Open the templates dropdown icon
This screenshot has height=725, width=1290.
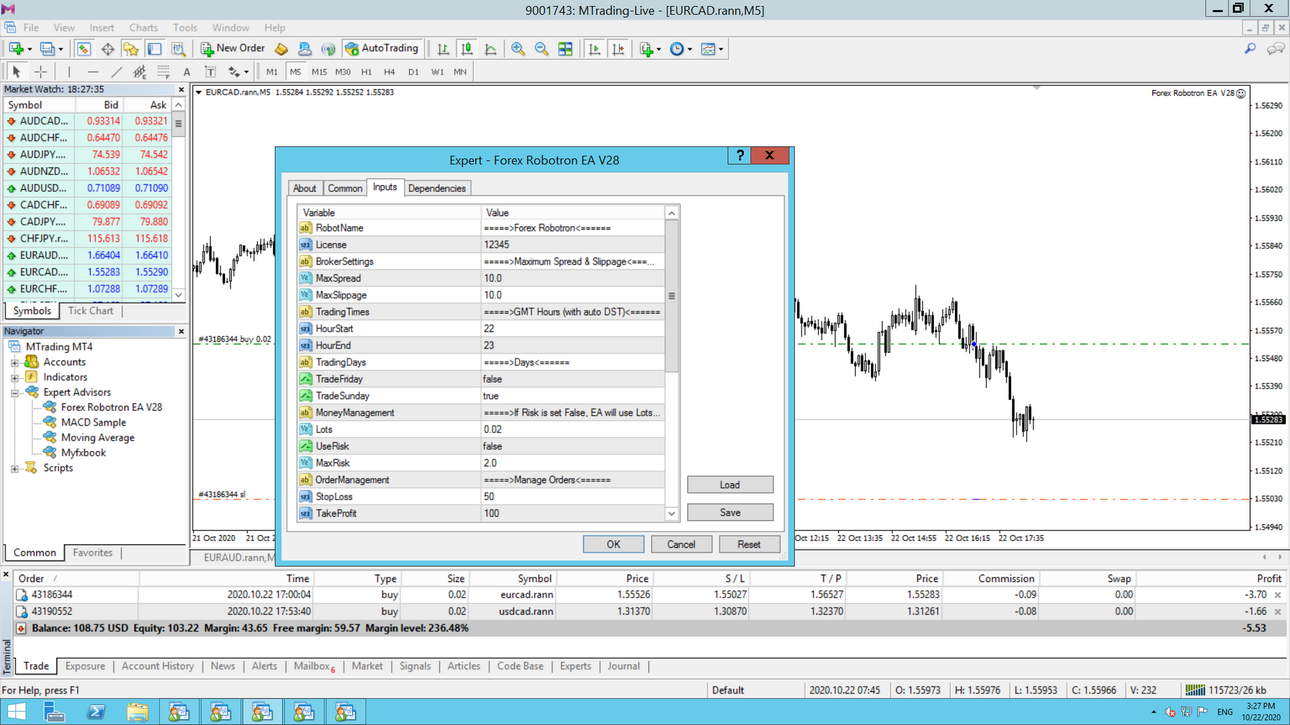tap(712, 48)
